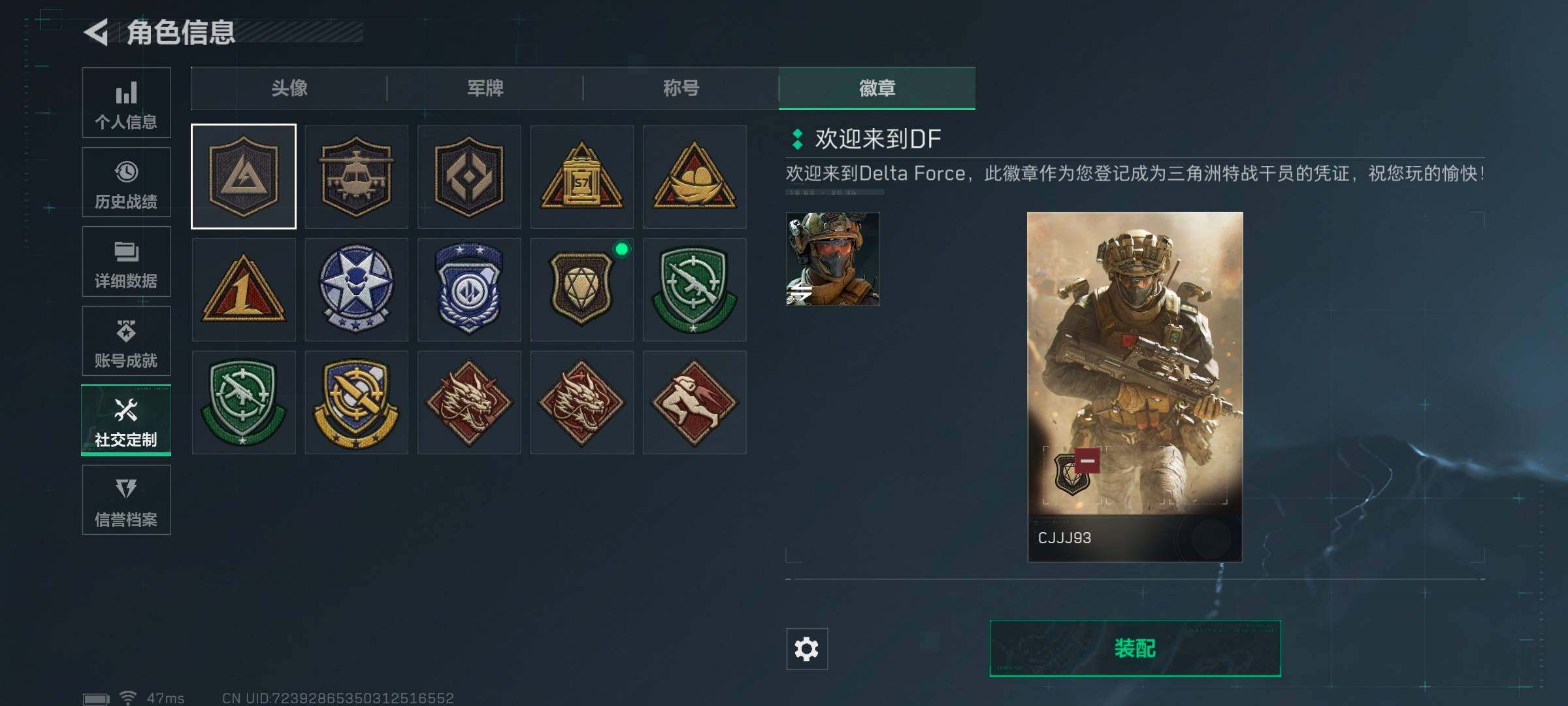Go to the 称号 tab
Image resolution: width=1568 pixels, height=706 pixels.
coord(681,88)
